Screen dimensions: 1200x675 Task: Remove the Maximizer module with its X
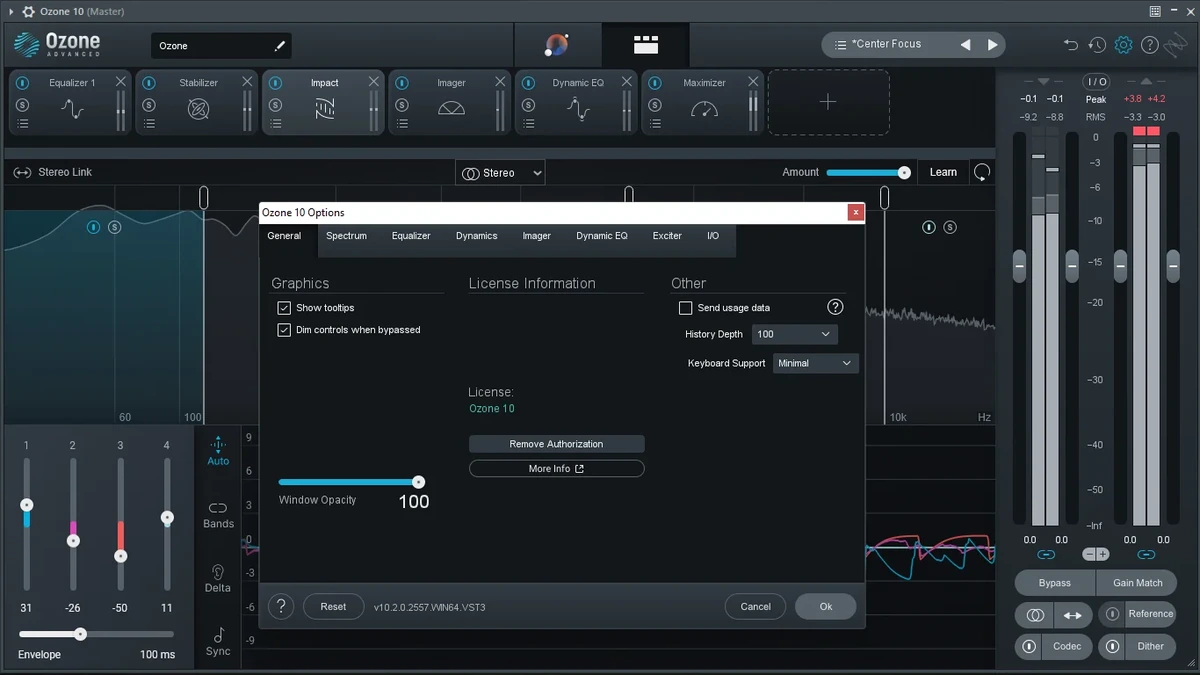pos(753,82)
